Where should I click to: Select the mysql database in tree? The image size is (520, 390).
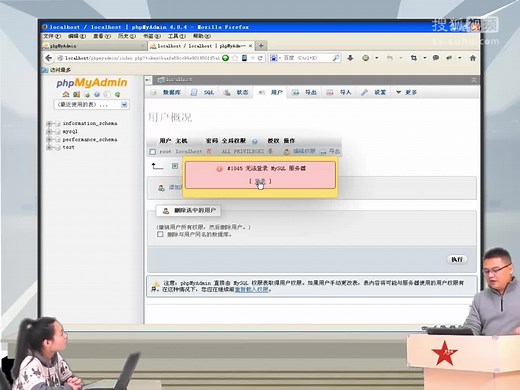(70, 131)
